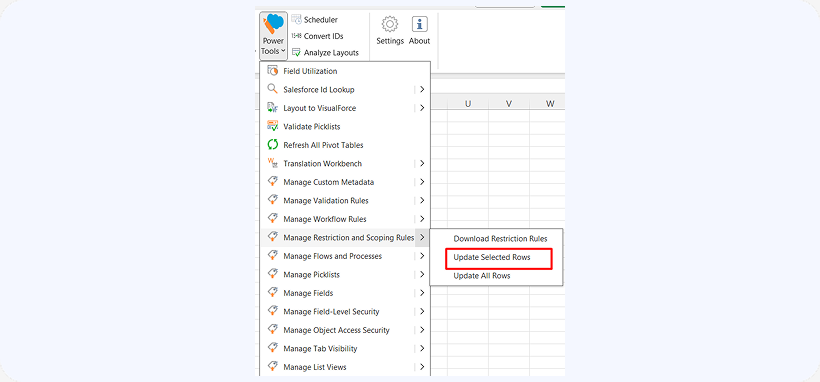This screenshot has height=382, width=820.
Task: Click the Scheduler icon
Action: coord(297,19)
